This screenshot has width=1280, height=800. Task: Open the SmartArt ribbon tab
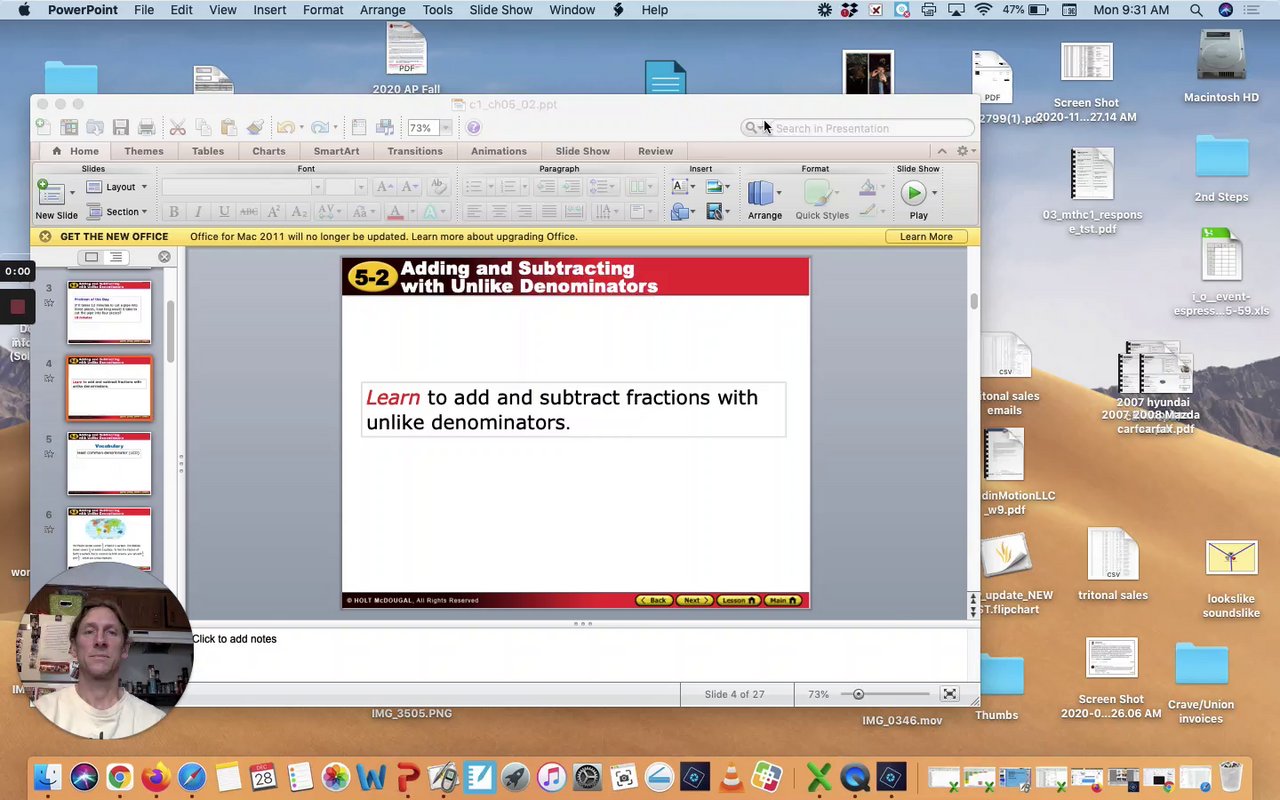pyautogui.click(x=336, y=151)
